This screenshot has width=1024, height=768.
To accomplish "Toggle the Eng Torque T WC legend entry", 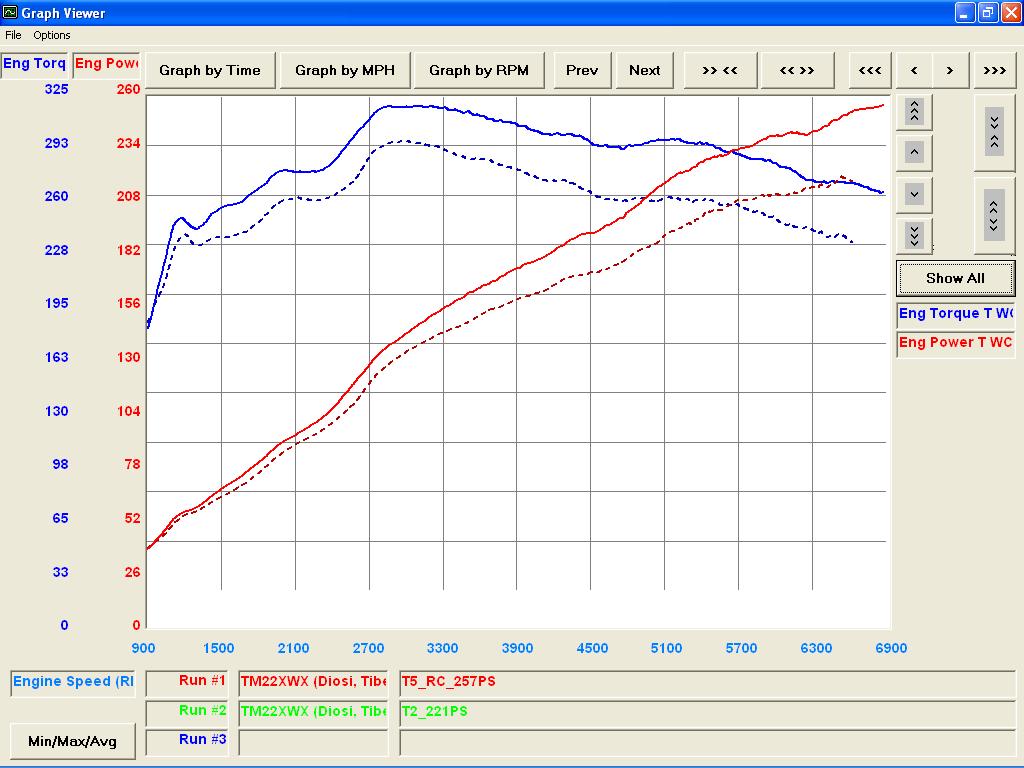I will click(955, 313).
